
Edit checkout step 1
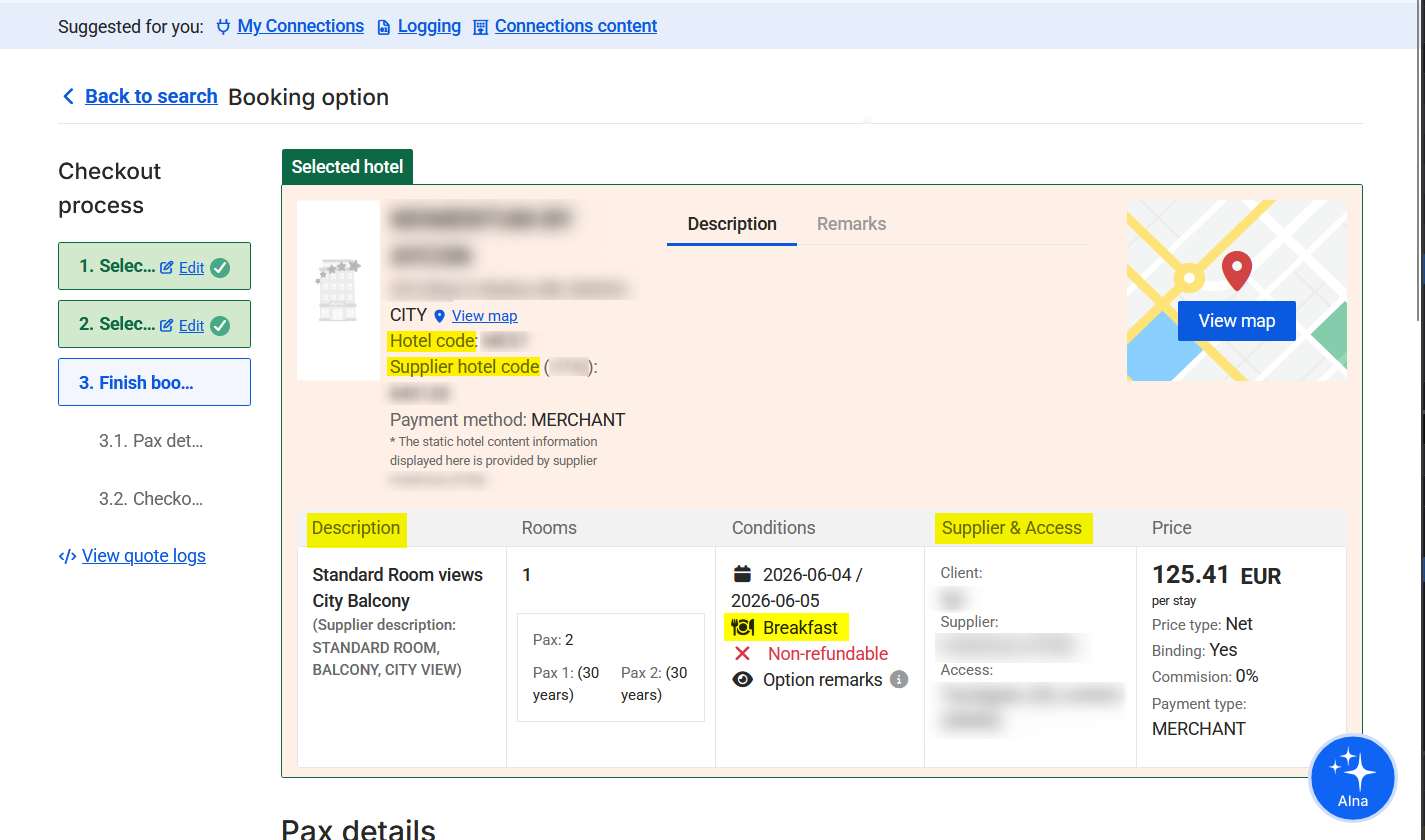(x=191, y=268)
